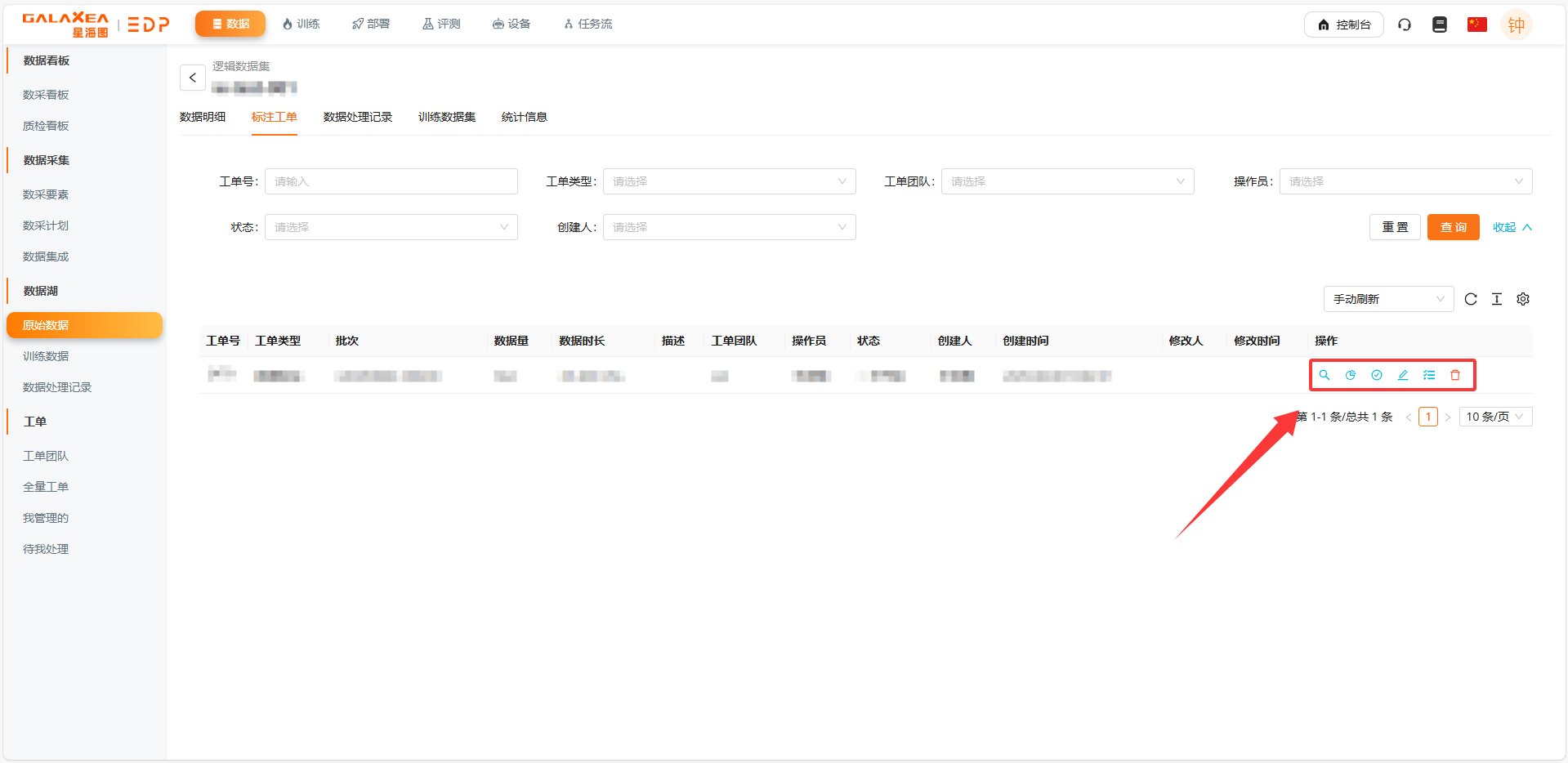
Task: Click the pie chart statistics icon in row
Action: (1351, 375)
